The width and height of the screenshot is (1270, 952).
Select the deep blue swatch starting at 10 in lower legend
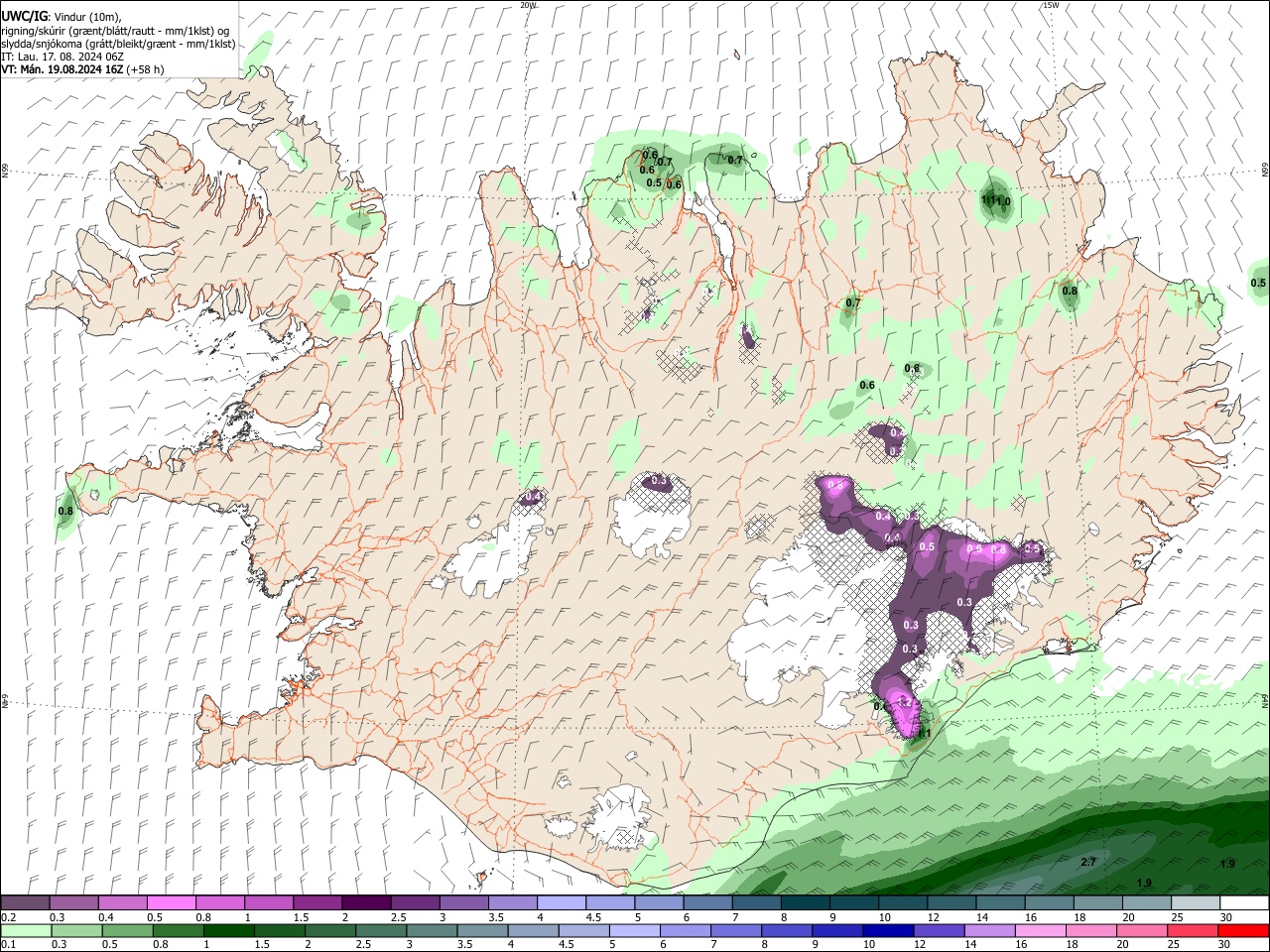[x=887, y=930]
